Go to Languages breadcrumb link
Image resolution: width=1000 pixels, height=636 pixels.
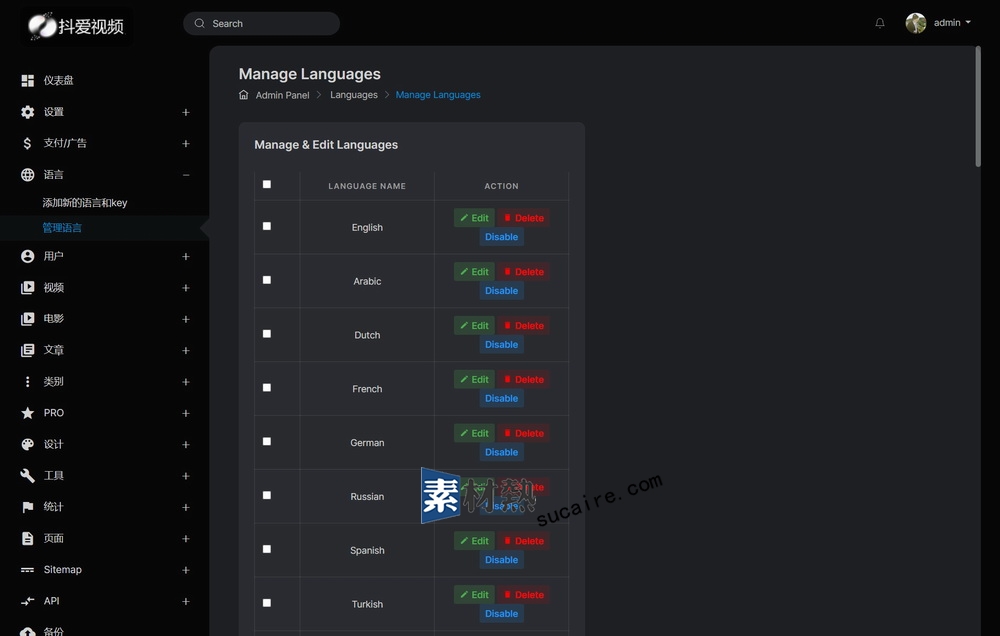(354, 95)
